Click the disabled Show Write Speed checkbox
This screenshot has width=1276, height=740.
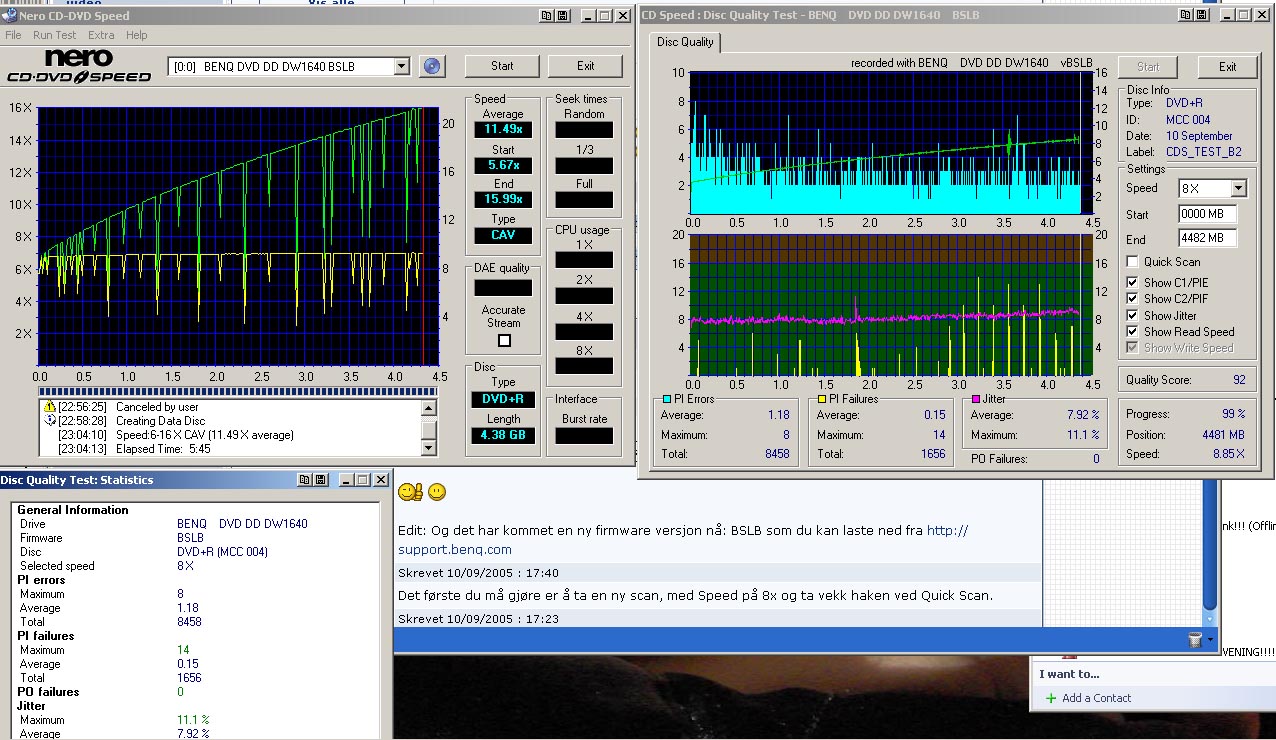(1133, 348)
